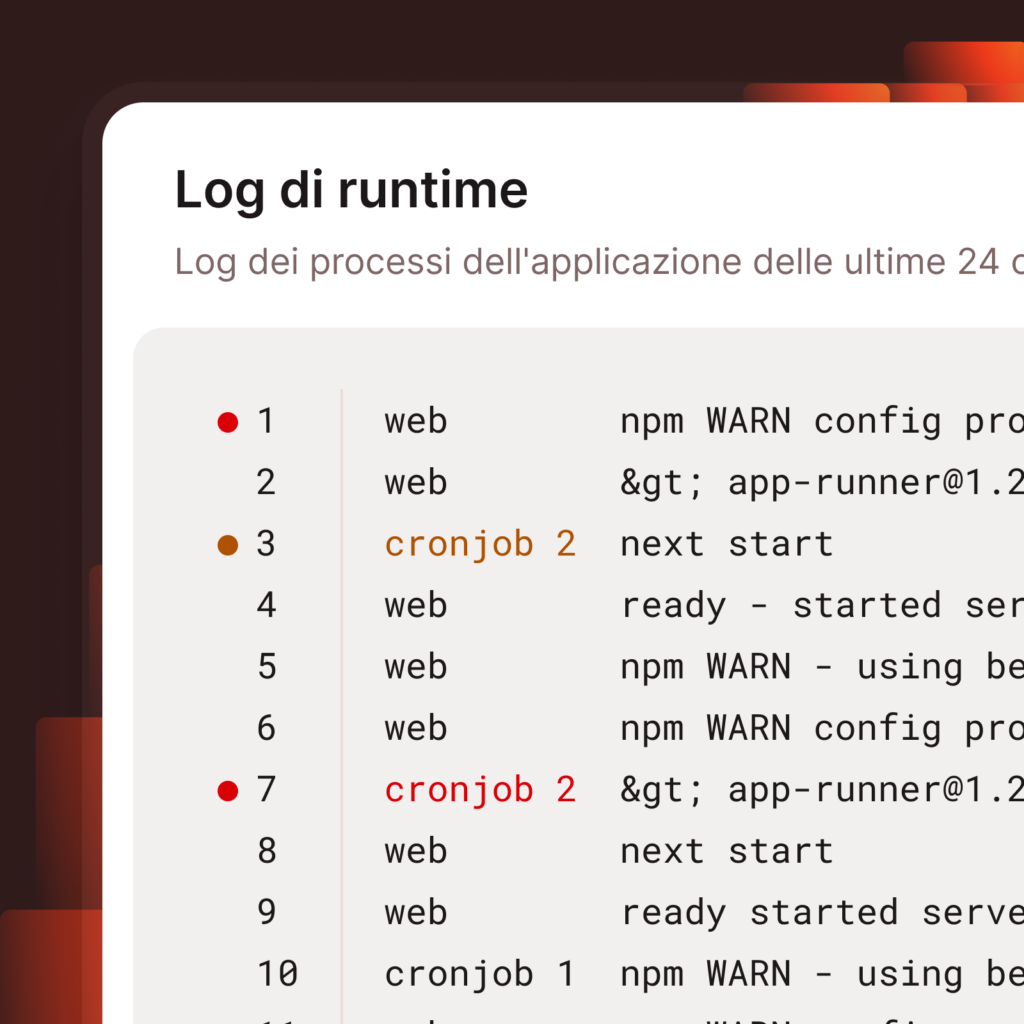Toggle the error indicator on line 1

pos(226,421)
